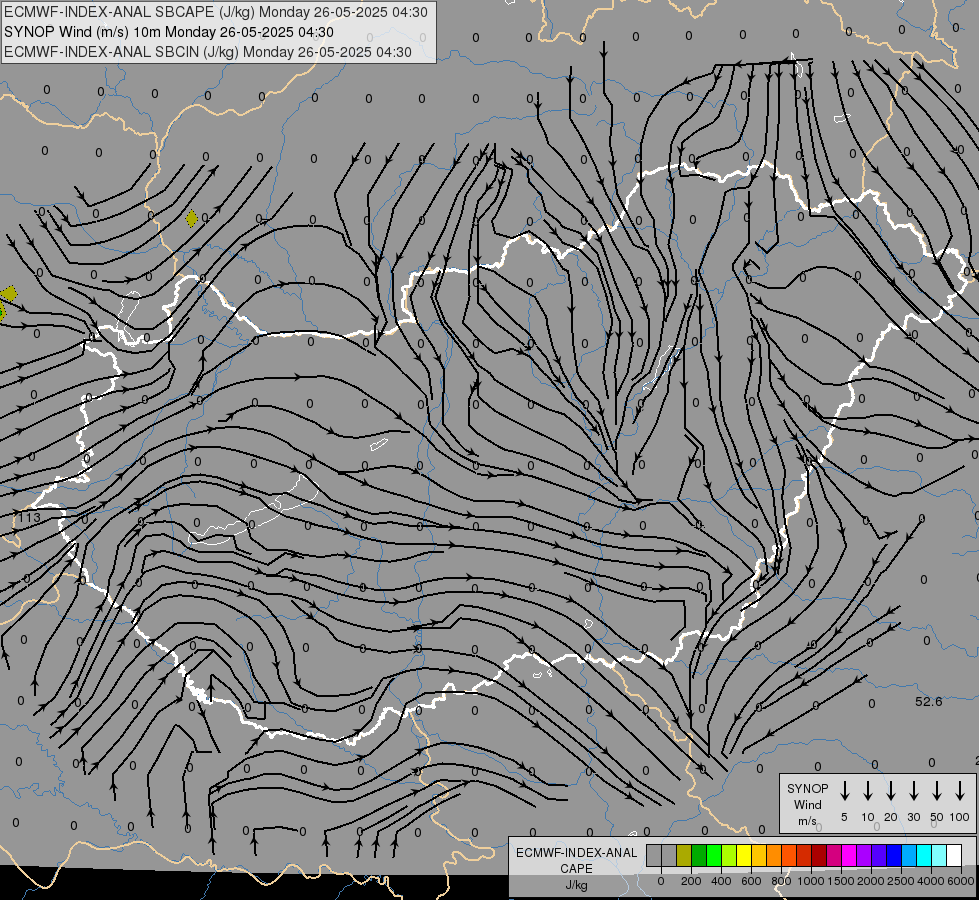979x900 pixels.
Task: Click the ECMWF-INDEX-ANAL CAPE legend title
Action: [x=576, y=860]
